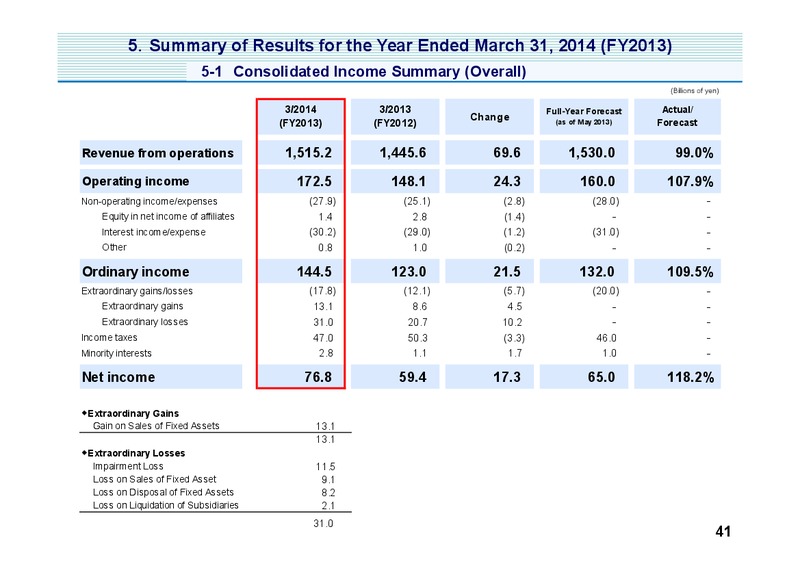Click the net income value 76.8

[x=318, y=377]
